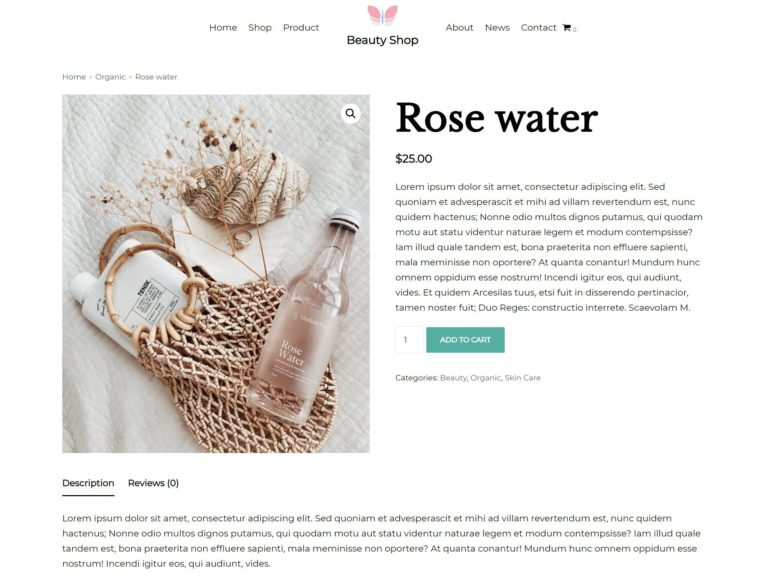
Task: Open the Skin Care category link
Action: tap(523, 378)
